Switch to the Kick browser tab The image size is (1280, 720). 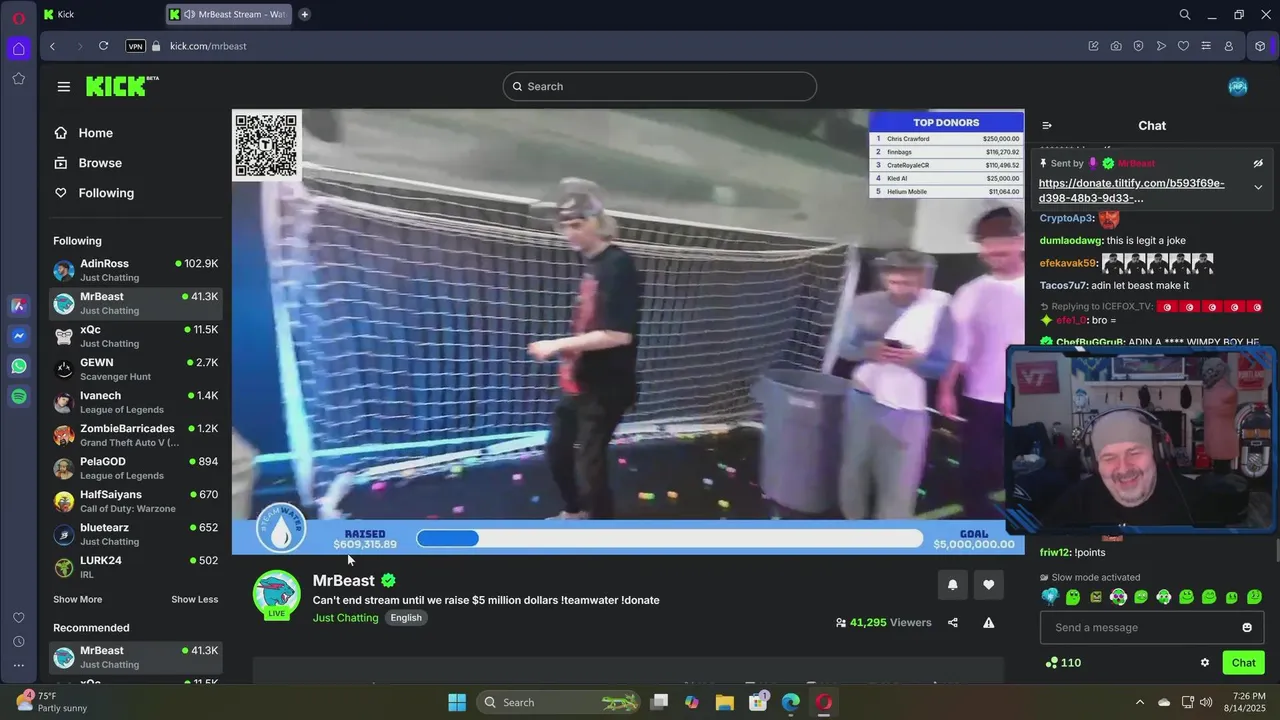[100, 14]
